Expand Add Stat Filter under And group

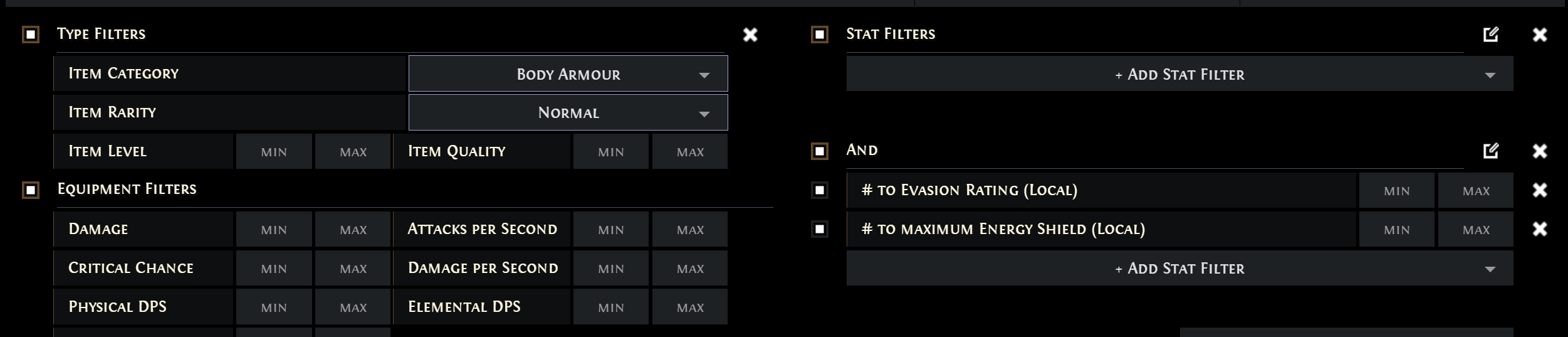point(1179,268)
